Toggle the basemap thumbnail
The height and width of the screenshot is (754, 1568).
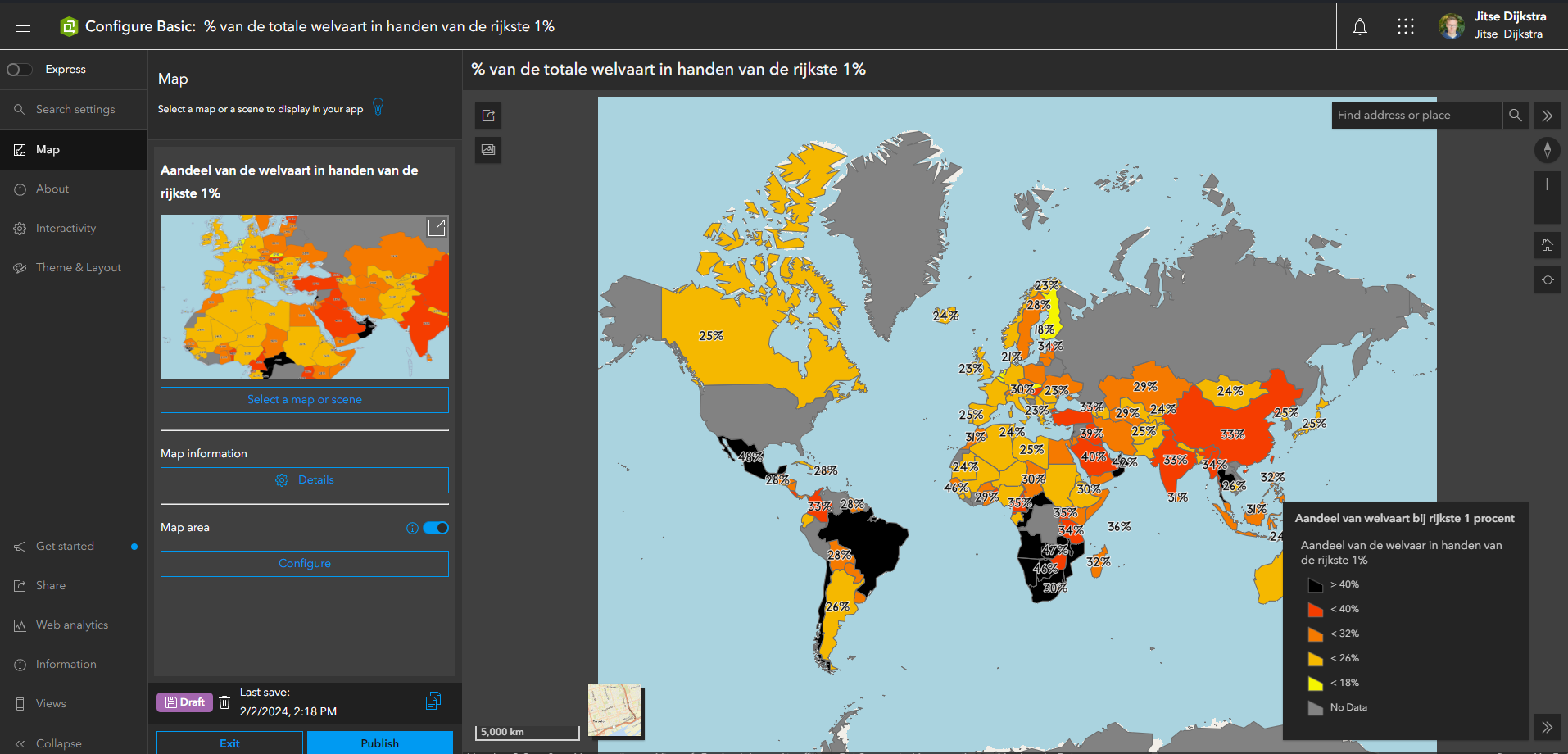[614, 710]
